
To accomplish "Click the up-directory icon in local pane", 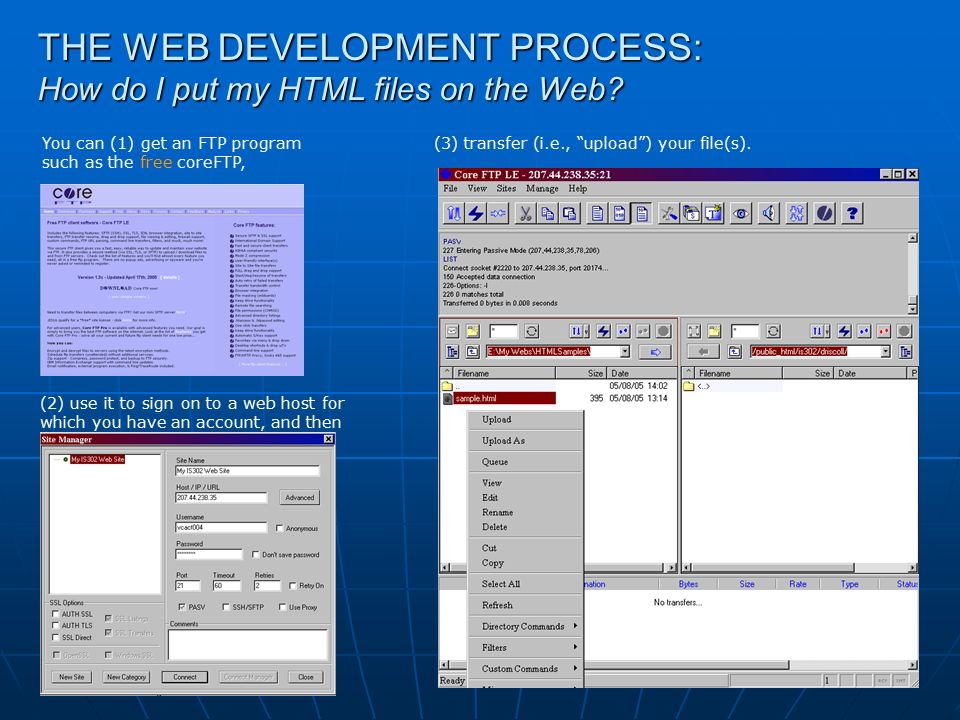I will coord(473,351).
